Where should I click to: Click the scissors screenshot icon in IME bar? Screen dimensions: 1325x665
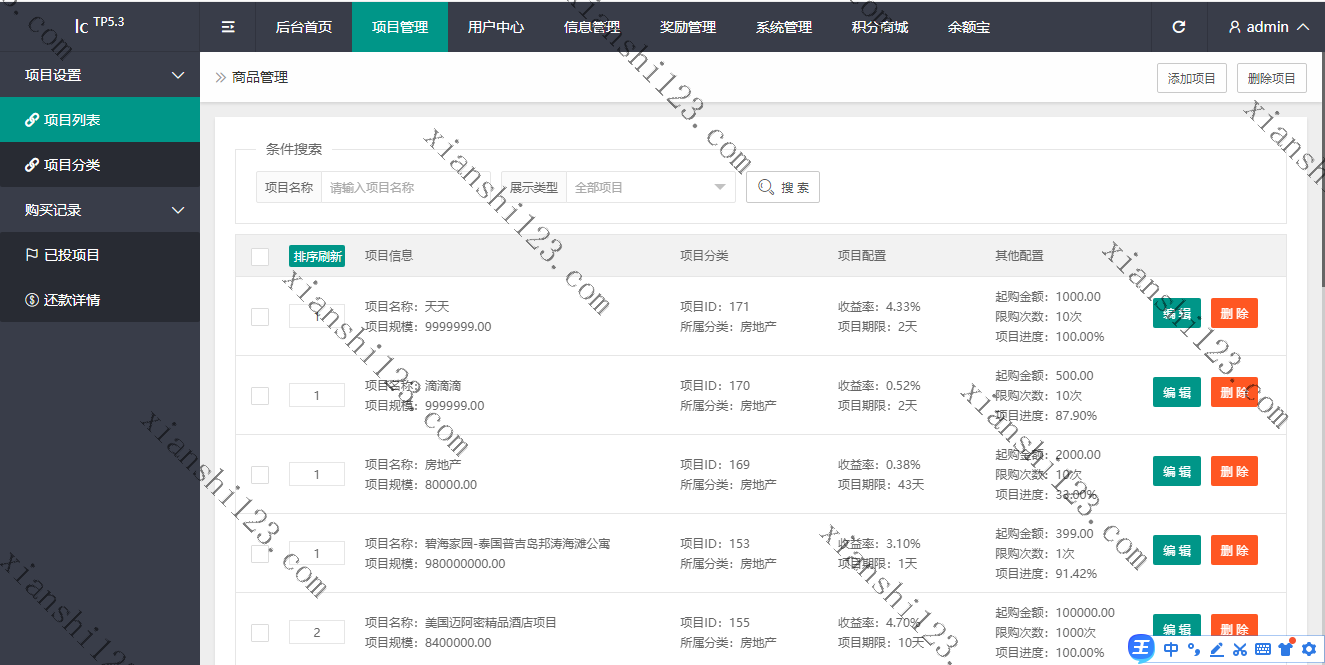pos(1240,649)
